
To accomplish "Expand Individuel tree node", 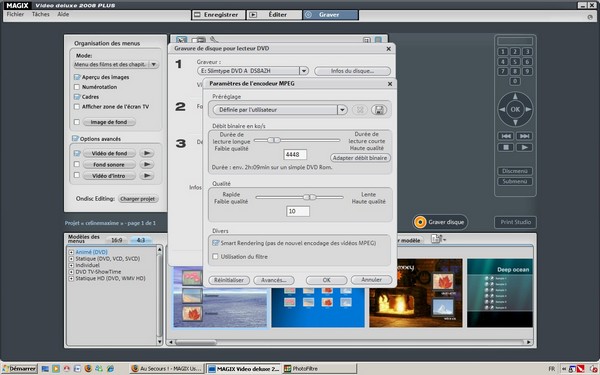I will click(x=71, y=265).
